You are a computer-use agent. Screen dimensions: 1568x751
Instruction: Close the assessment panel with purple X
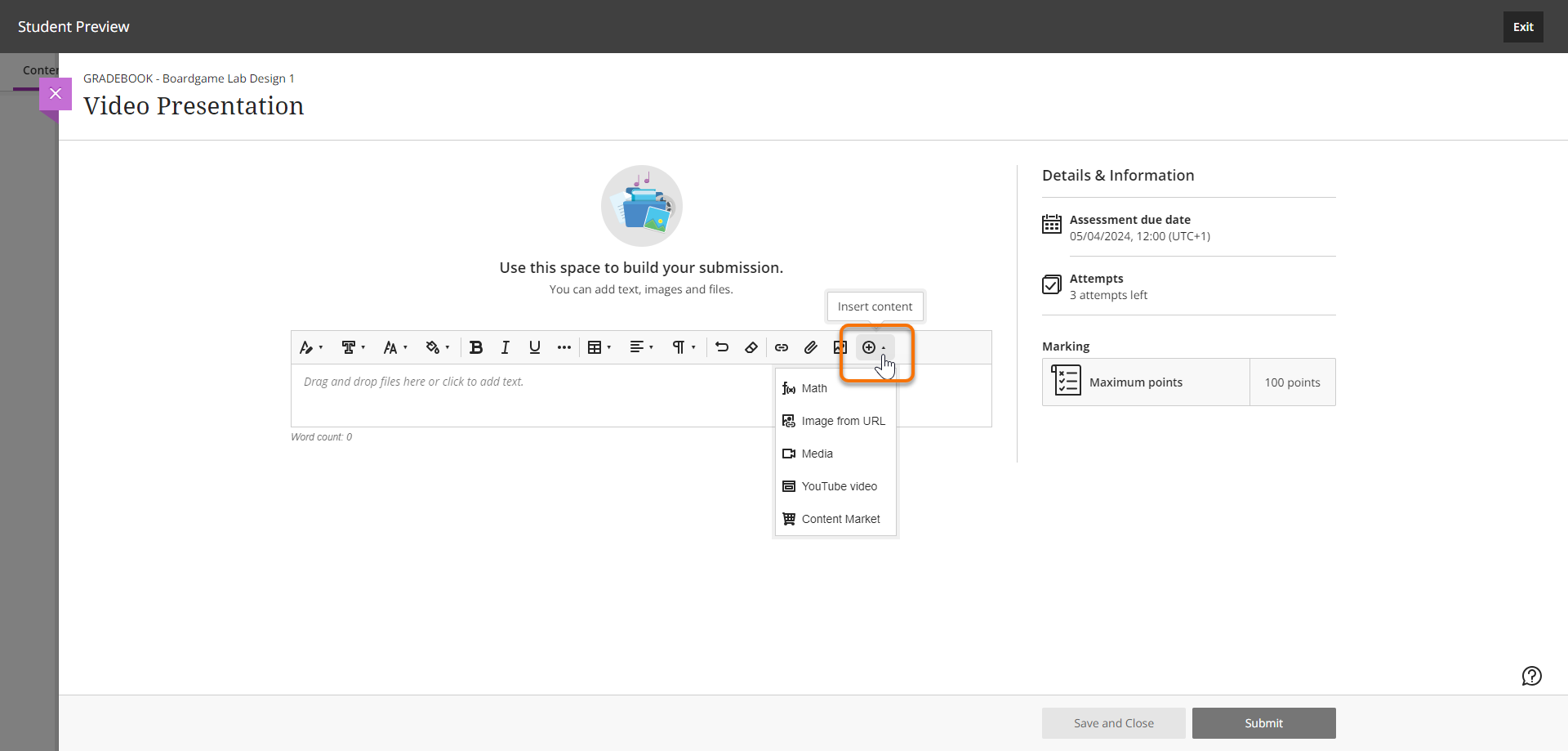click(x=56, y=94)
